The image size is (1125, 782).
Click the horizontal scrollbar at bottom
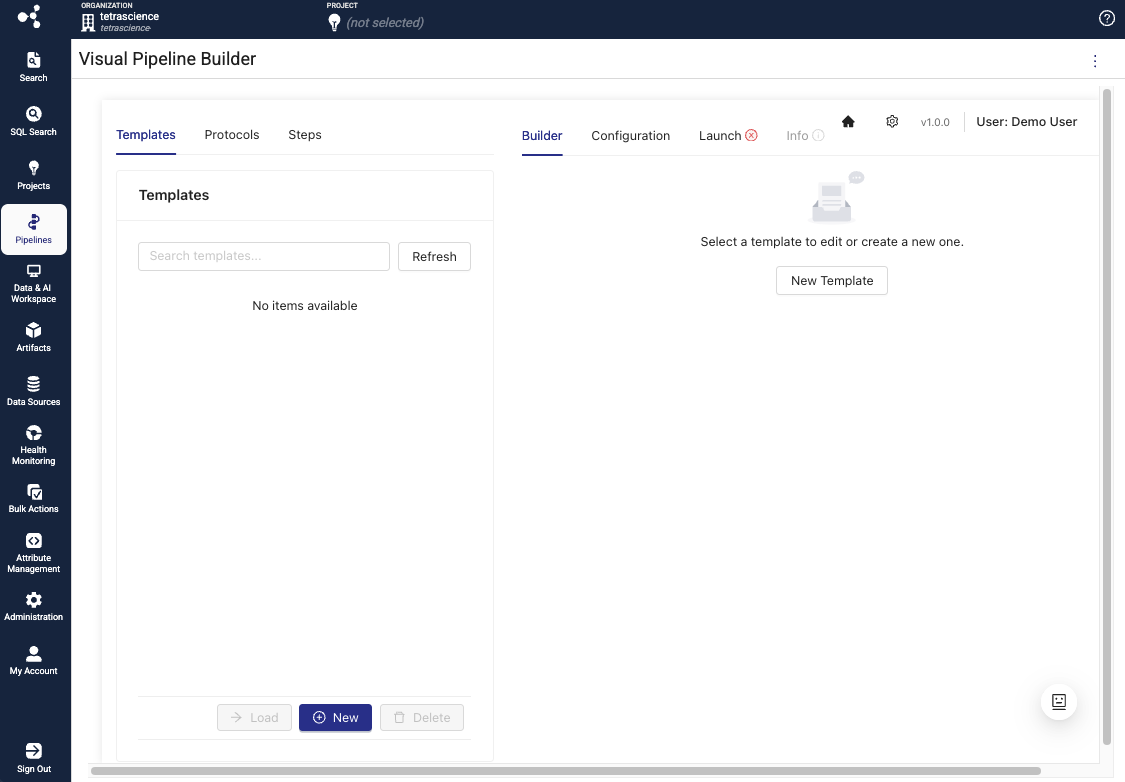coord(565,771)
